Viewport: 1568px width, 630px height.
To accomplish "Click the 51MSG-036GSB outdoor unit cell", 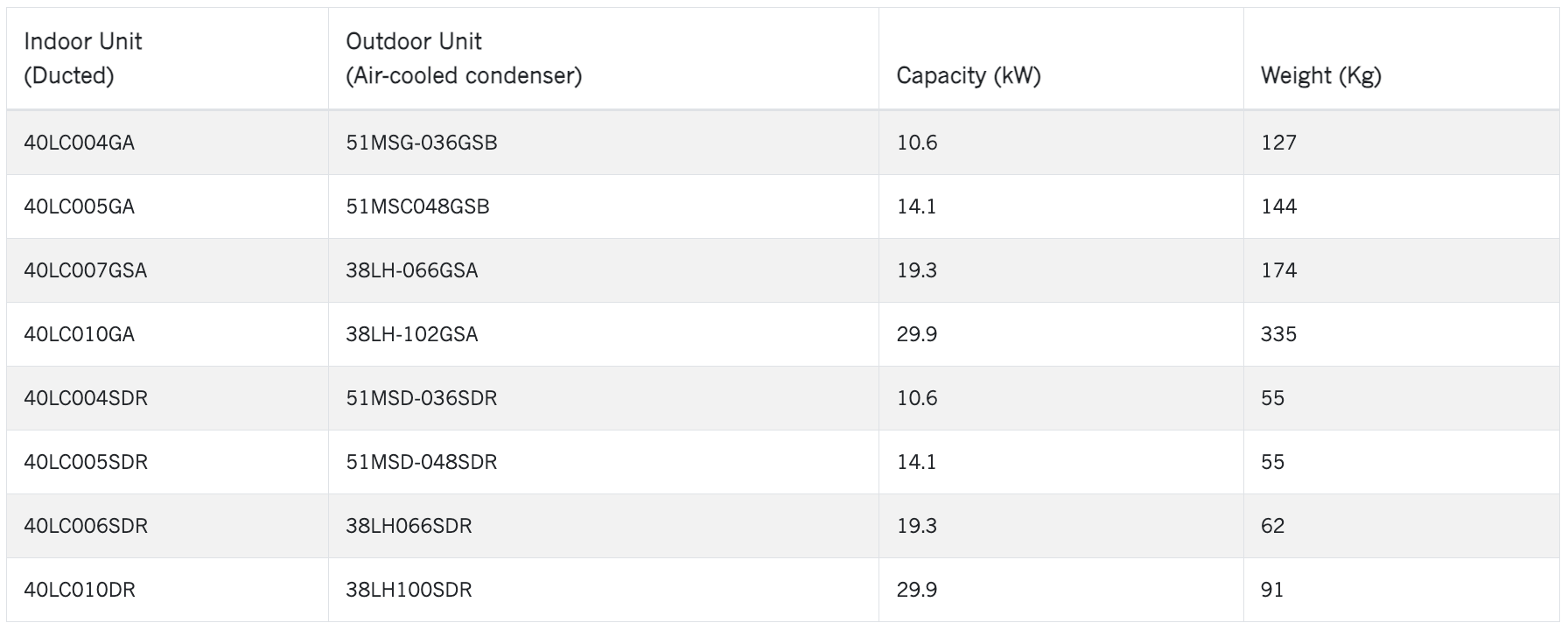I will [x=604, y=143].
